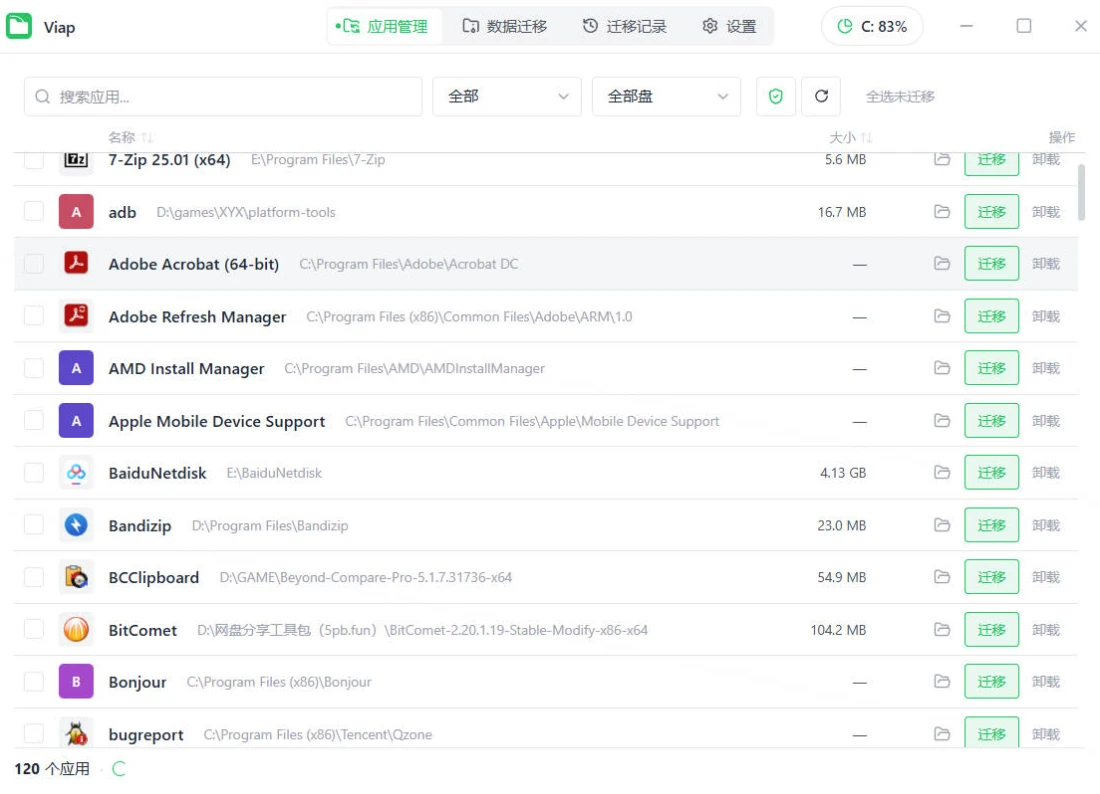Open folder location for Apple Mobile Device Support
Image resolution: width=1100 pixels, height=794 pixels.
point(941,420)
